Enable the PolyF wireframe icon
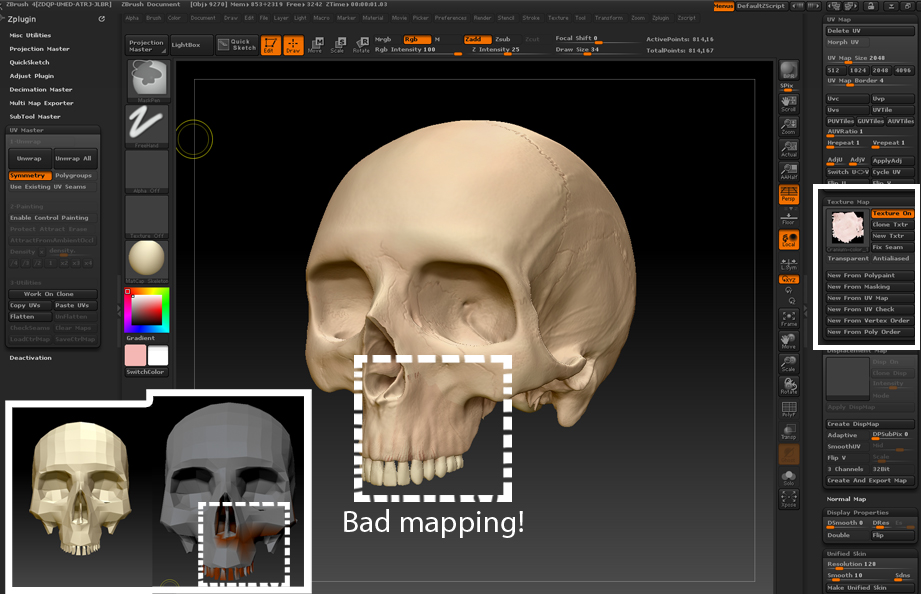 click(789, 408)
